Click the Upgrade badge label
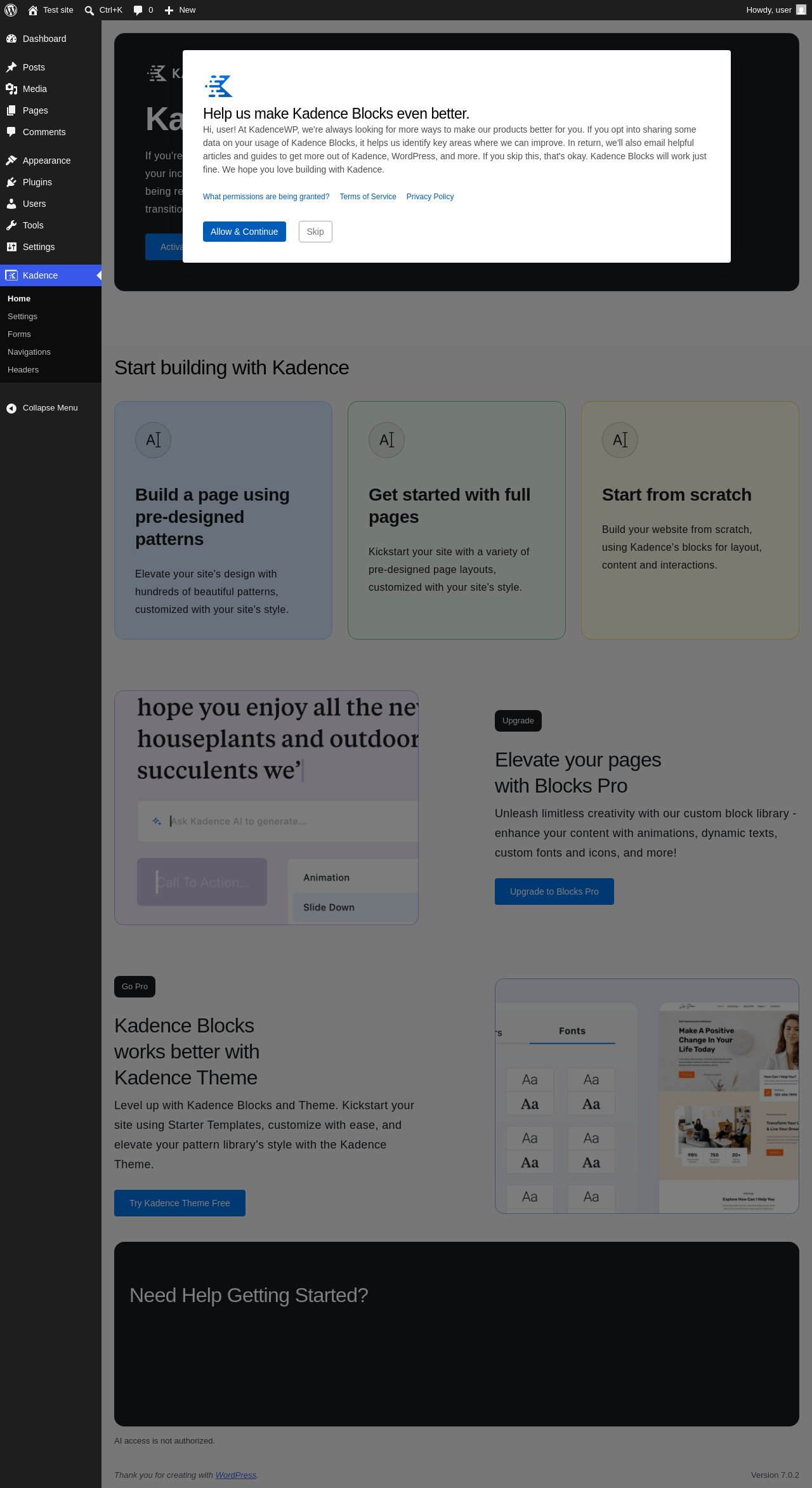This screenshot has height=1488, width=812. click(x=518, y=721)
